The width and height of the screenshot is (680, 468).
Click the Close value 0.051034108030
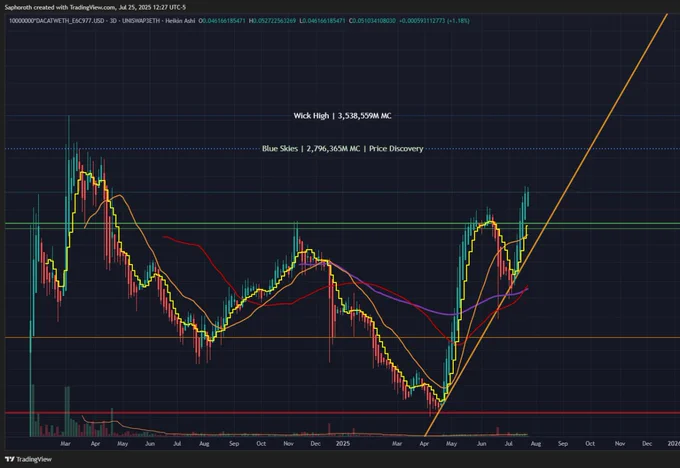(373, 20)
